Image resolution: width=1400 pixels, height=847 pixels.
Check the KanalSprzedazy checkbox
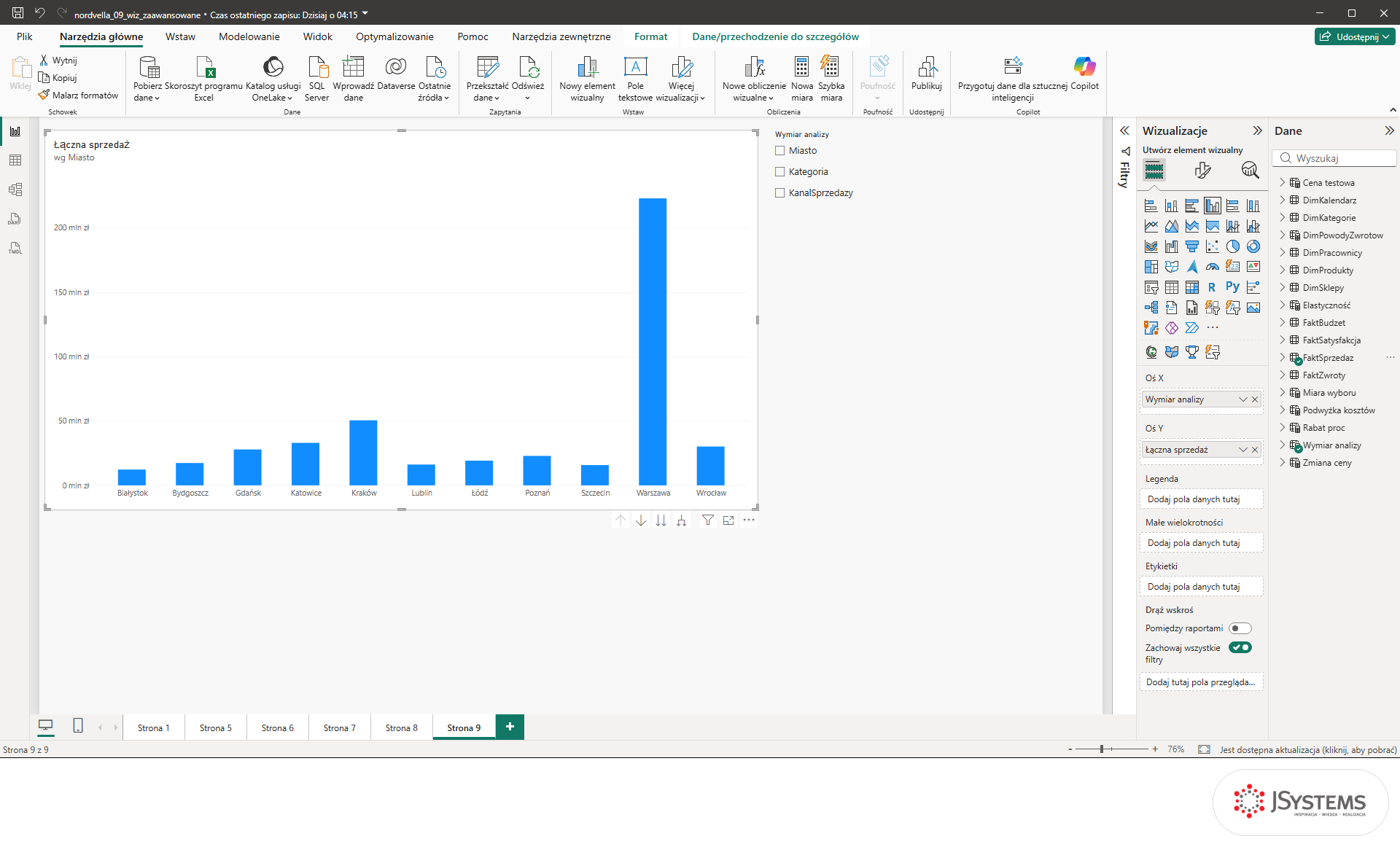coord(779,192)
